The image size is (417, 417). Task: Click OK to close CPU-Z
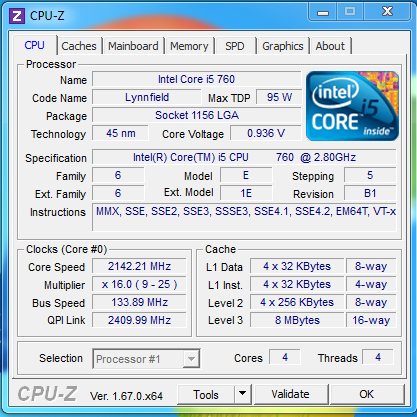366,394
